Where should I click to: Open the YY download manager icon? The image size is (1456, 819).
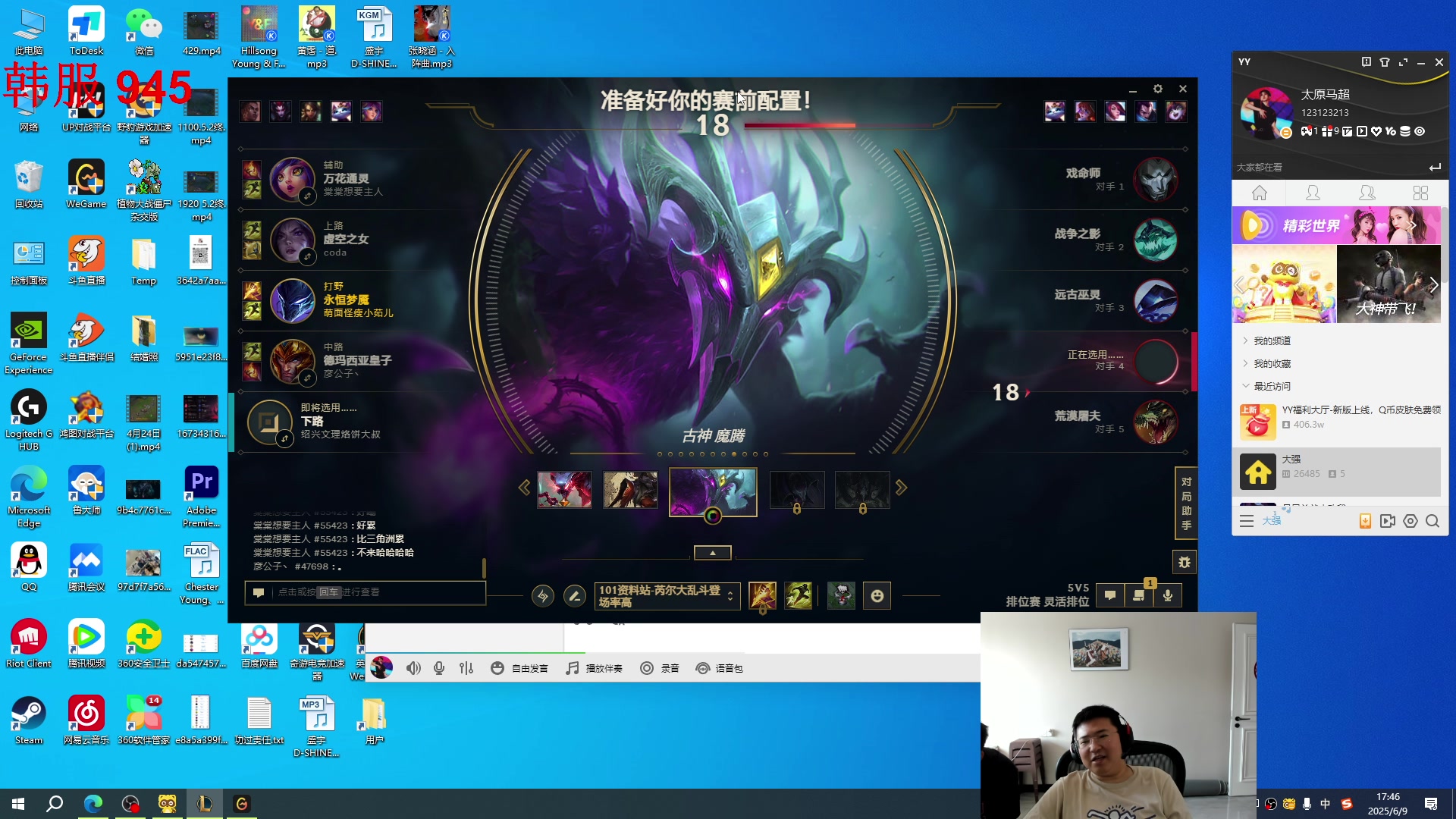pyautogui.click(x=1365, y=521)
